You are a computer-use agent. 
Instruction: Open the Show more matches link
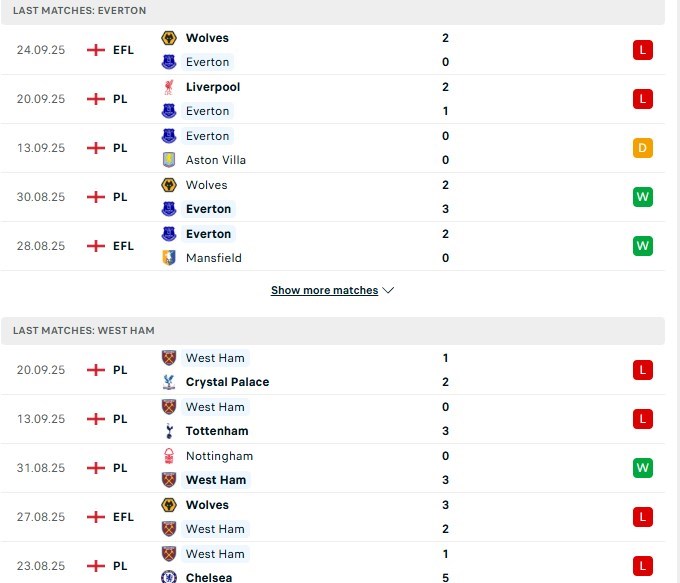tap(324, 291)
